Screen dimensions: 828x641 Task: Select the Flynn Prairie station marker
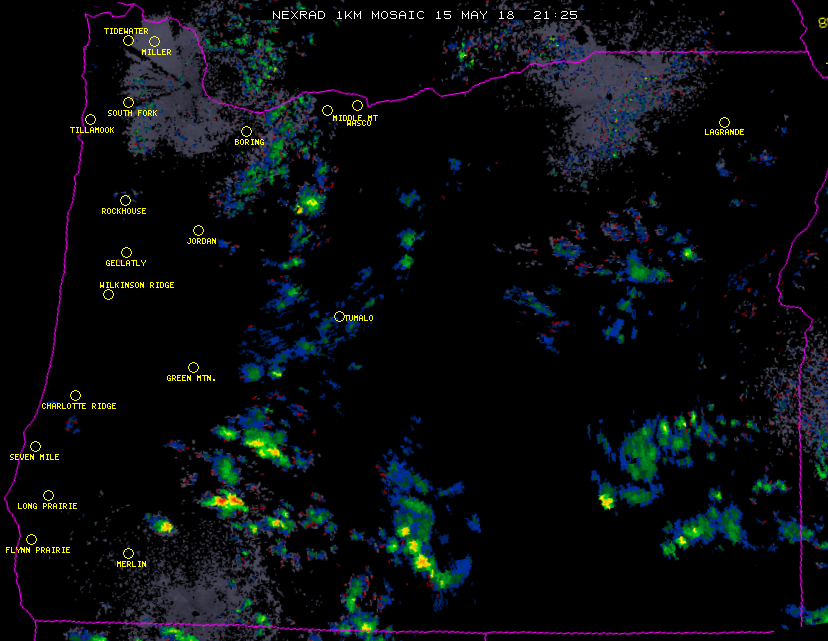[x=31, y=539]
